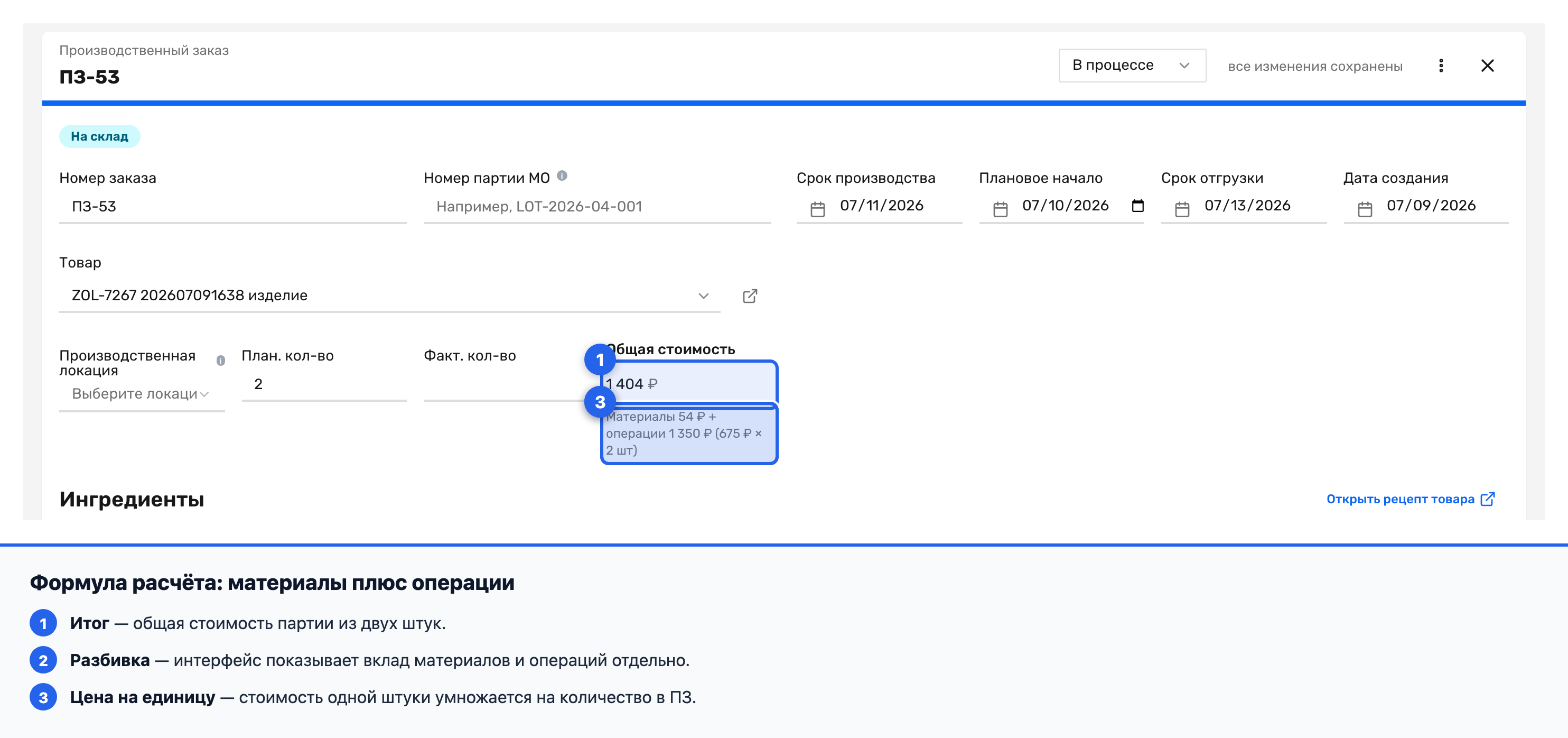Show info icon beside Производственная локация
1568x738 pixels.
coord(220,361)
